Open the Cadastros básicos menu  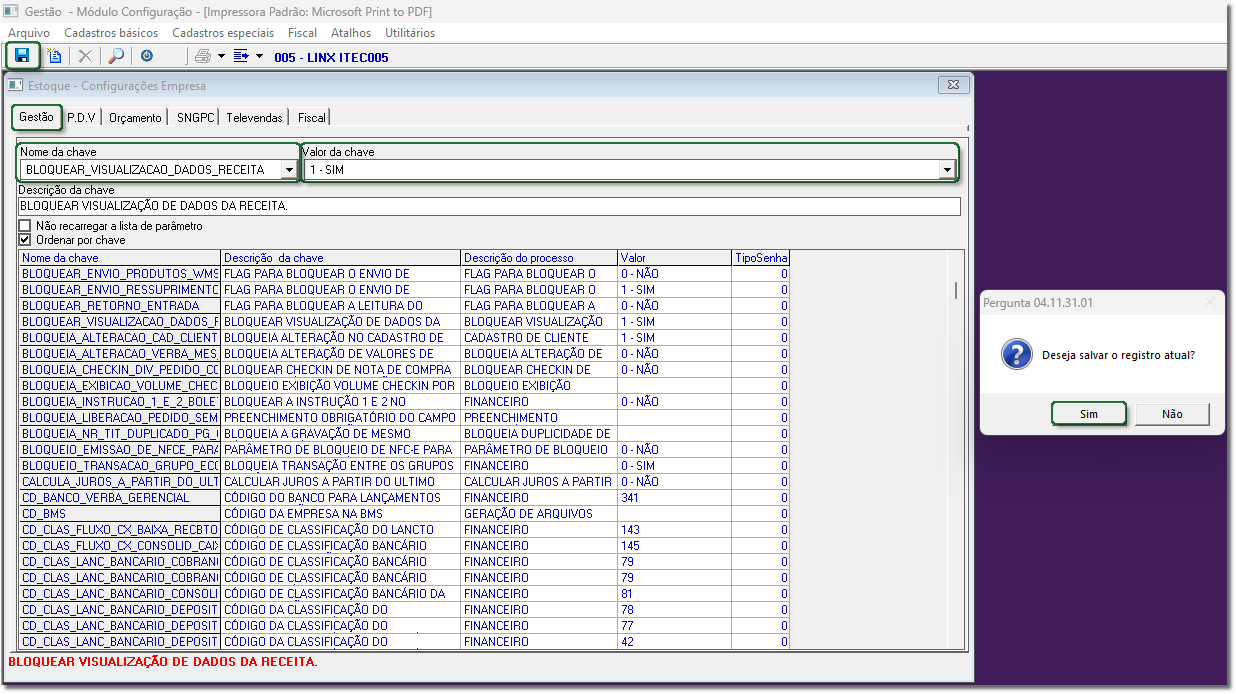(111, 33)
